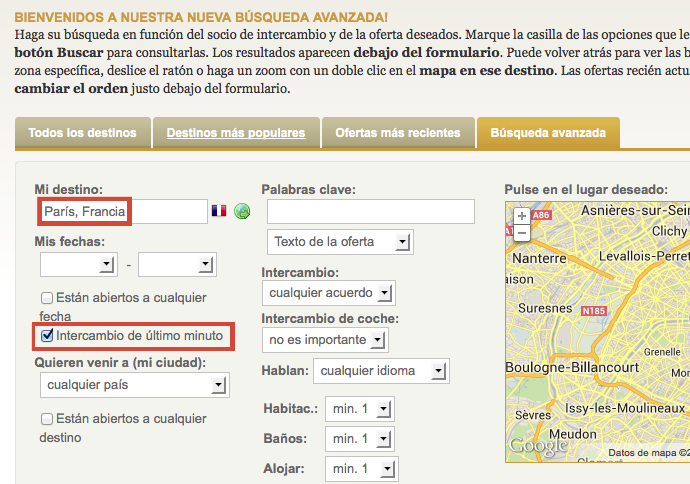Screen dimensions: 690x484
Task: Click Issy-les-Moulineaux on the map
Action: [x=625, y=408]
